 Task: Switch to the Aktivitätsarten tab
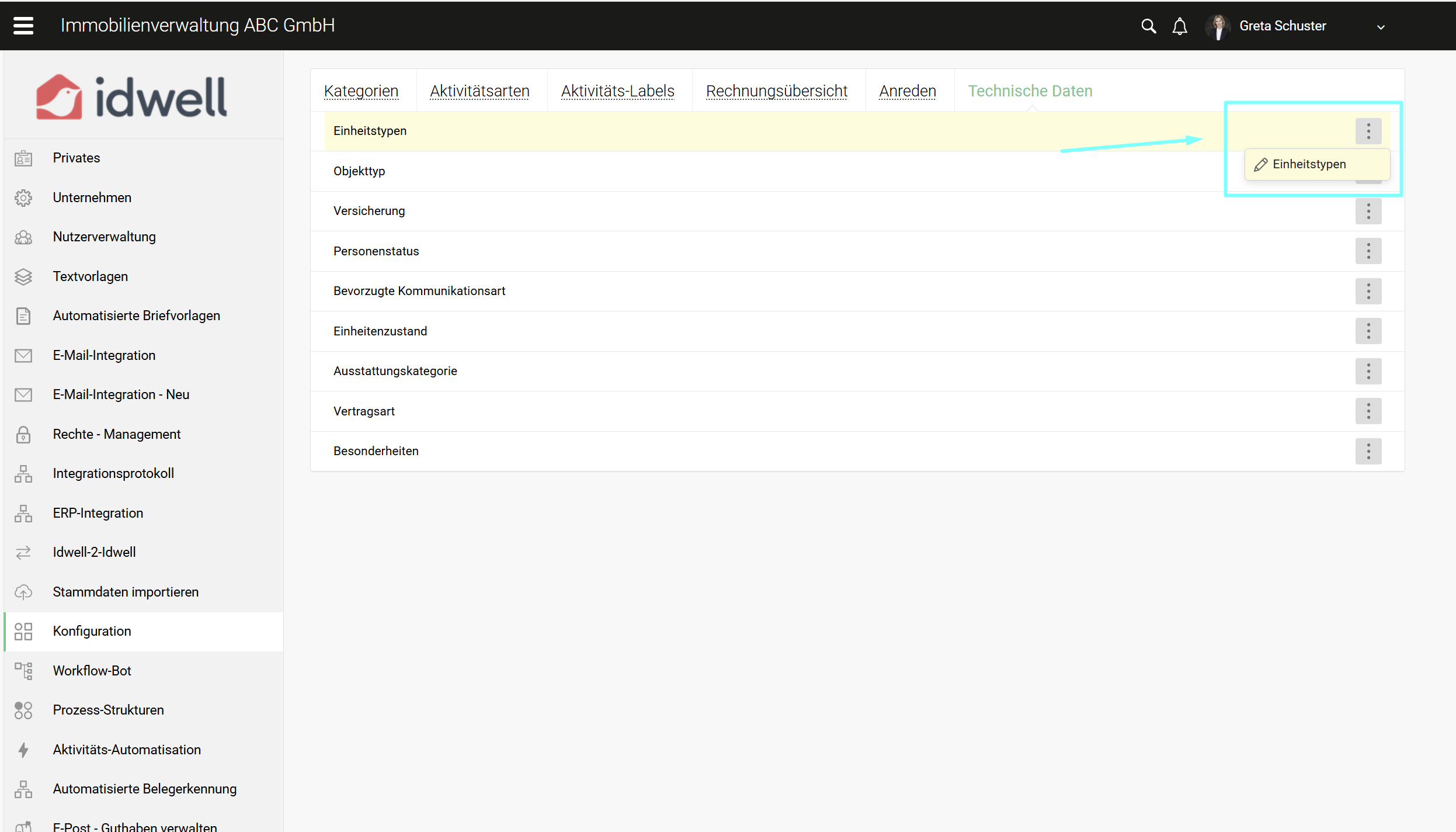click(x=479, y=91)
